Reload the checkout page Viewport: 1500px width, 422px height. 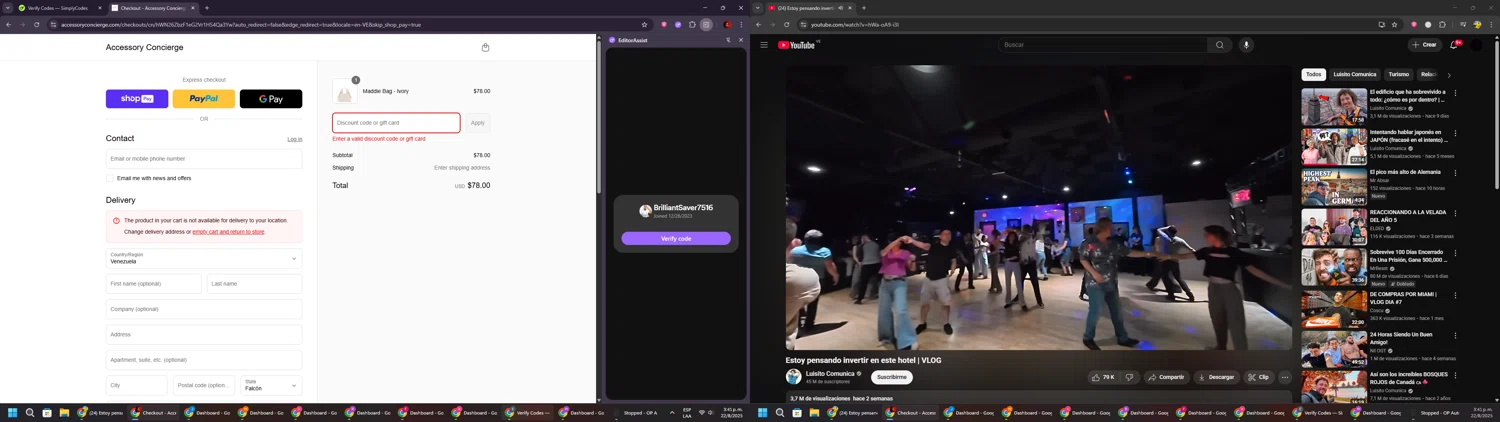click(36, 25)
